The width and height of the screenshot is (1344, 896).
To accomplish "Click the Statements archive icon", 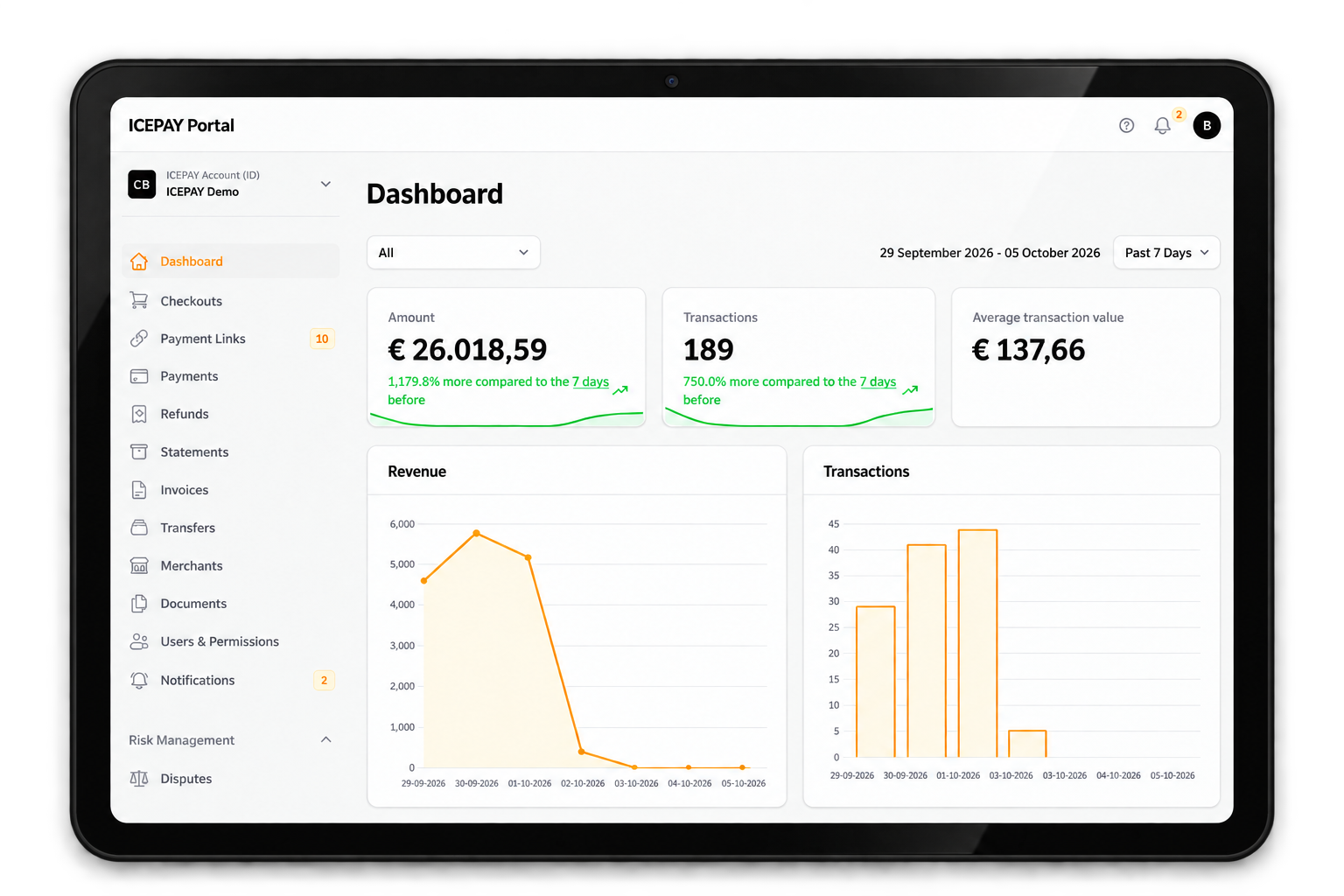I will click(139, 452).
